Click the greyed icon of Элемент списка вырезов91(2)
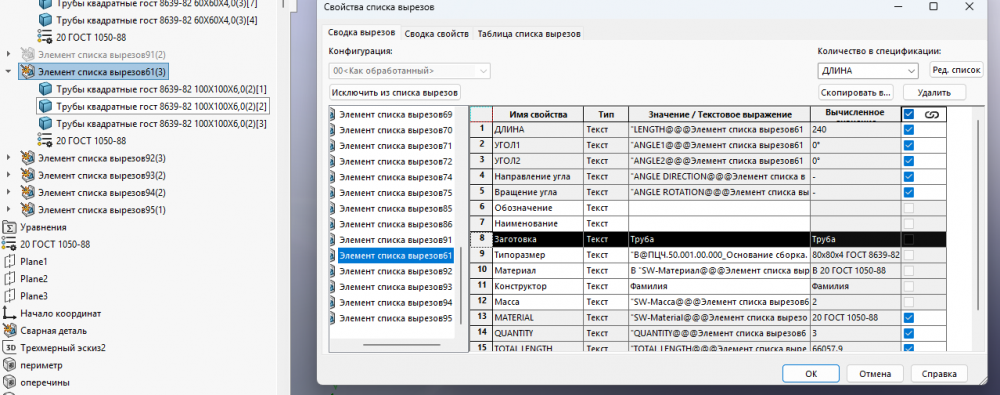The image size is (1000, 395). [27, 54]
